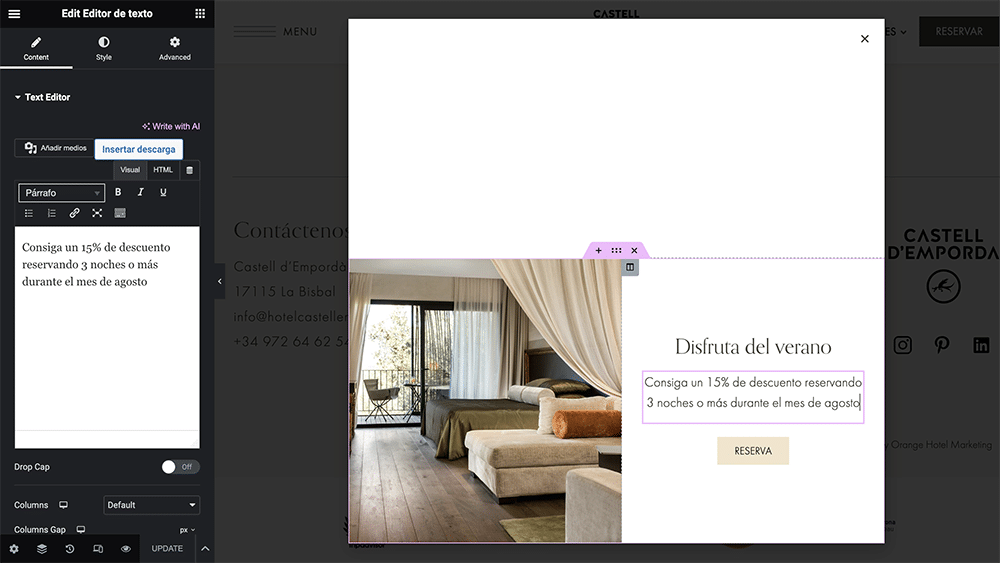Click Write with AI link
The height and width of the screenshot is (563, 1000).
pyautogui.click(x=171, y=126)
